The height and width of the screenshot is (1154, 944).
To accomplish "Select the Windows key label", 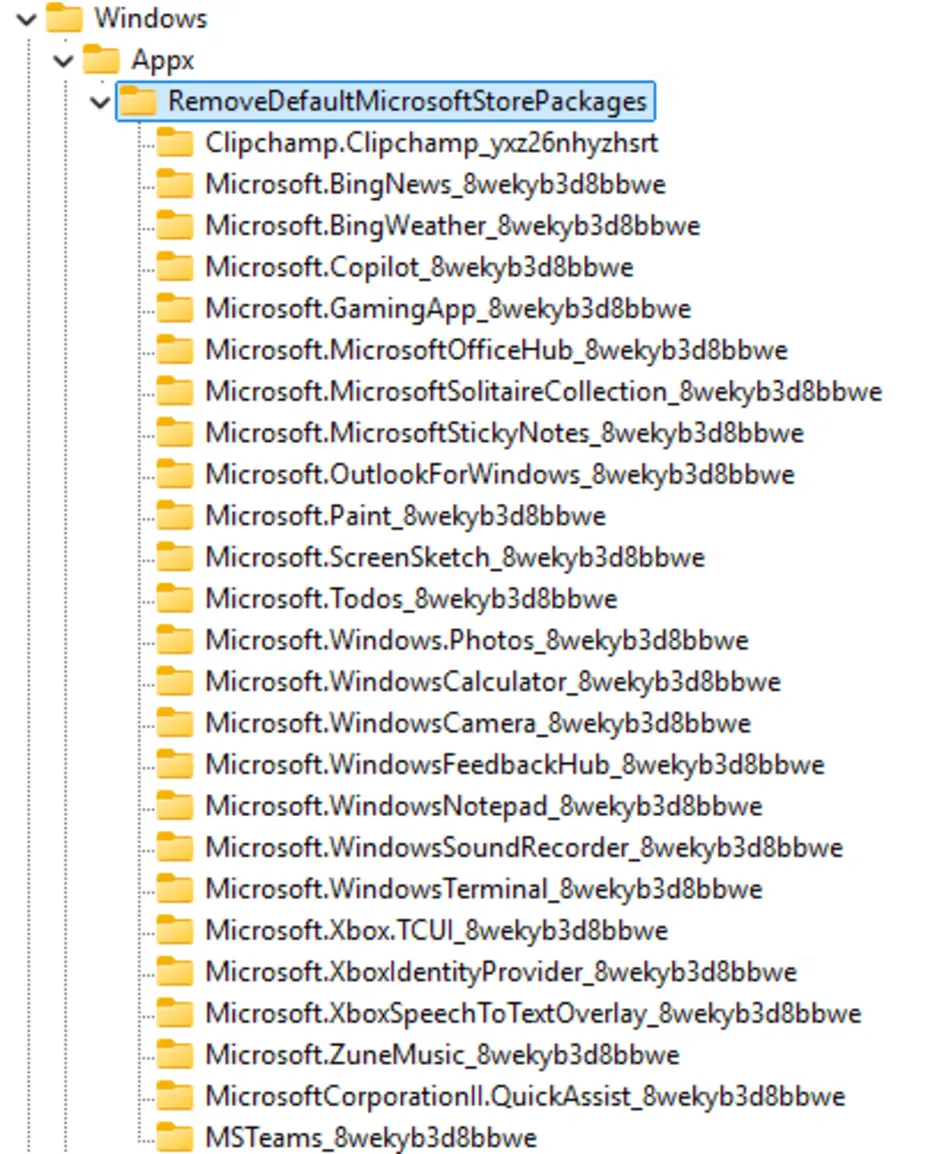I will click(x=151, y=18).
